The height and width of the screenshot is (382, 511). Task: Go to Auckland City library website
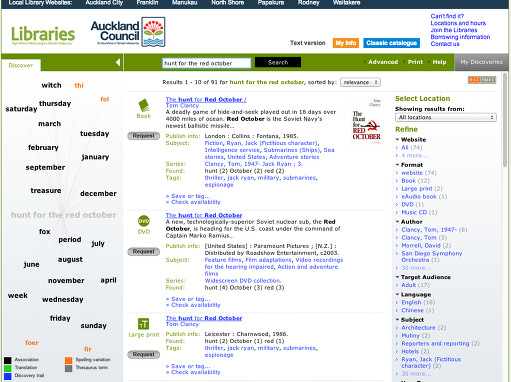tap(104, 3)
